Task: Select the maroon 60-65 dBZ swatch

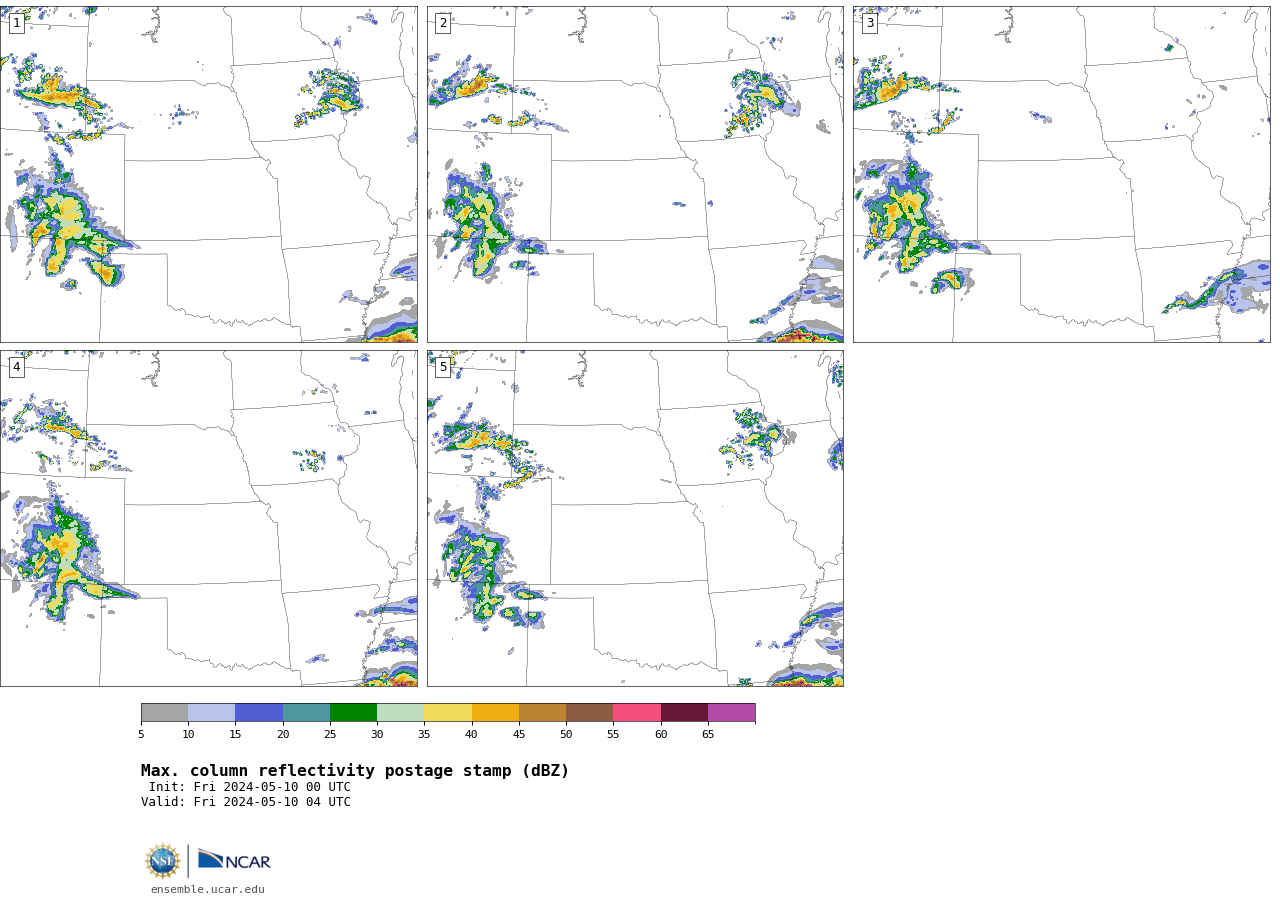Action: [x=684, y=713]
